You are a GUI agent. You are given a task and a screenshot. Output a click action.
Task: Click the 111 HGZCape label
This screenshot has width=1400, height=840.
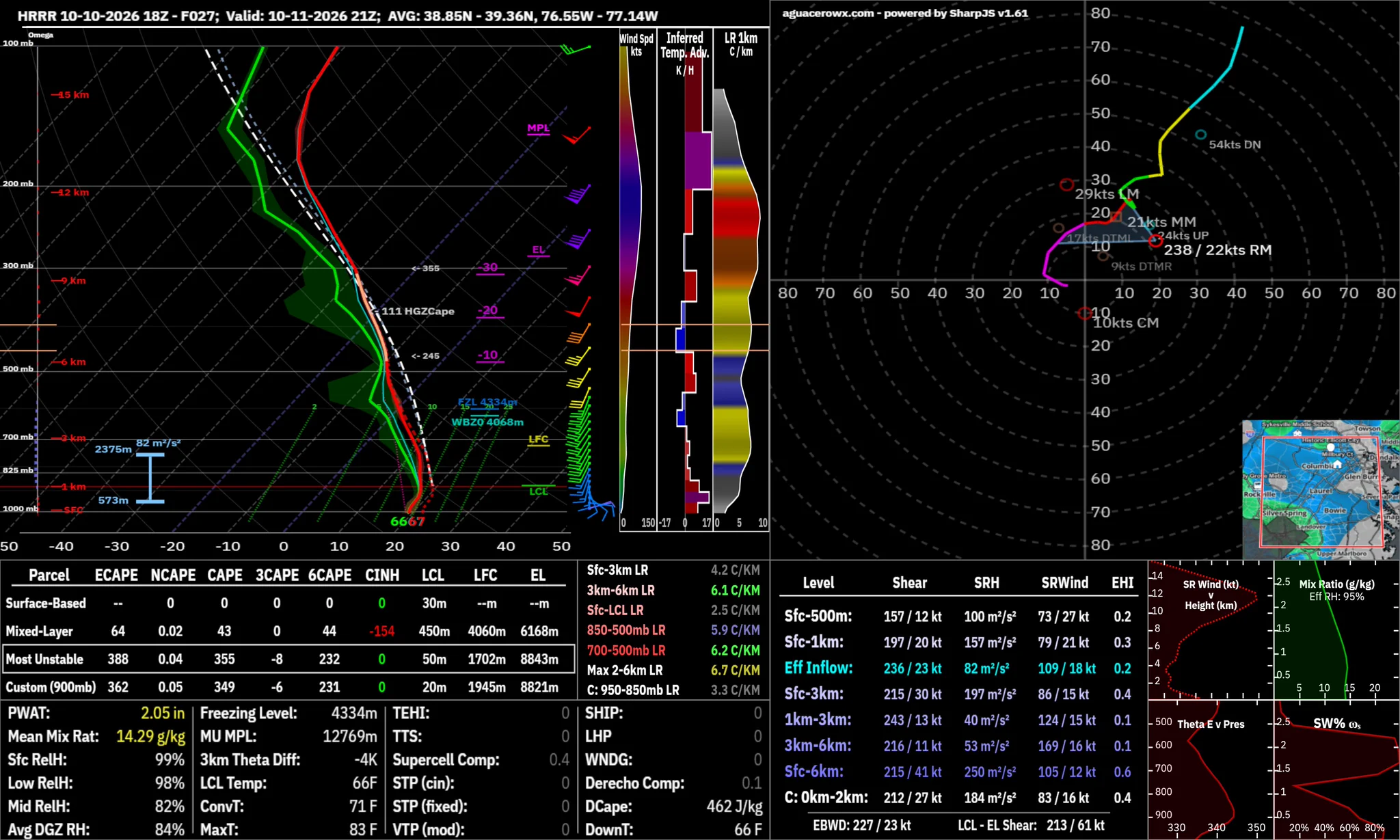pyautogui.click(x=418, y=311)
